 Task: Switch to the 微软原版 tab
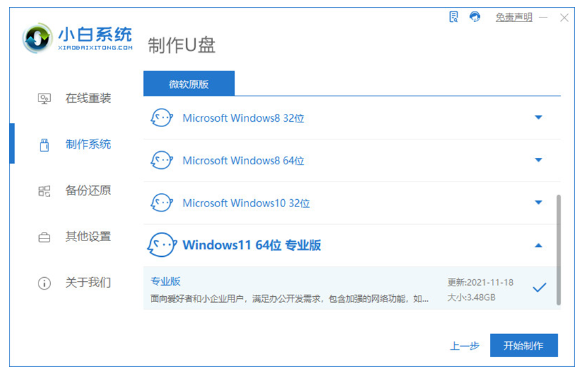point(189,84)
